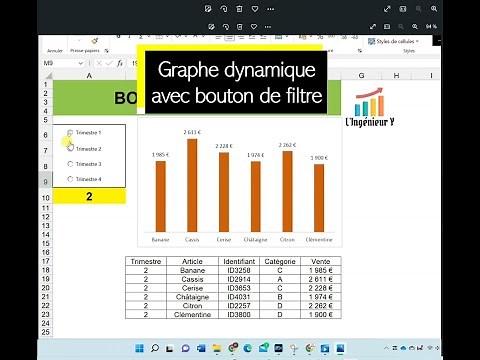This screenshot has height=360, width=480.
Task: Click the format painter brush icon in Excel ribbon
Action: click(x=95, y=41)
